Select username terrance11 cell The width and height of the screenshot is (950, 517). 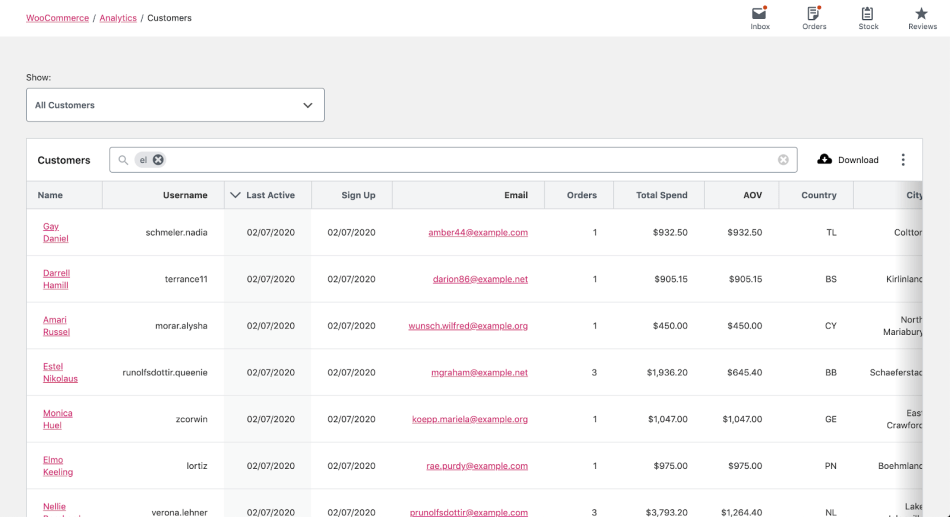point(186,279)
